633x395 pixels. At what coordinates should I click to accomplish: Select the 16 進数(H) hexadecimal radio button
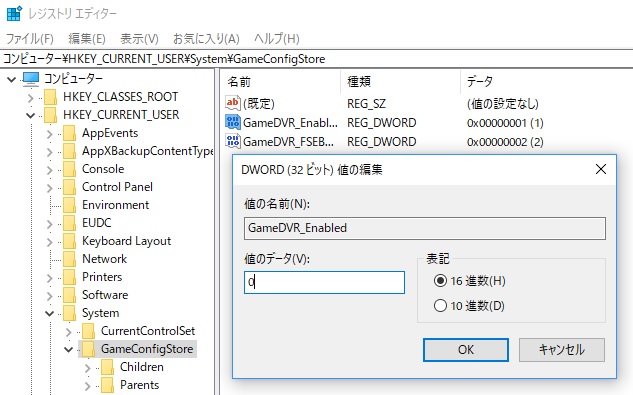(x=440, y=281)
